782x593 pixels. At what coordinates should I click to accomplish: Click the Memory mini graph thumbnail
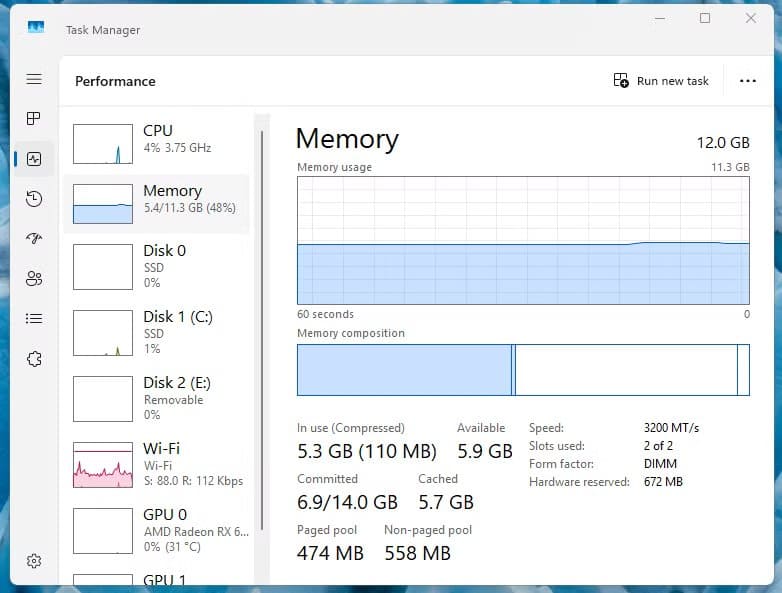(x=103, y=203)
